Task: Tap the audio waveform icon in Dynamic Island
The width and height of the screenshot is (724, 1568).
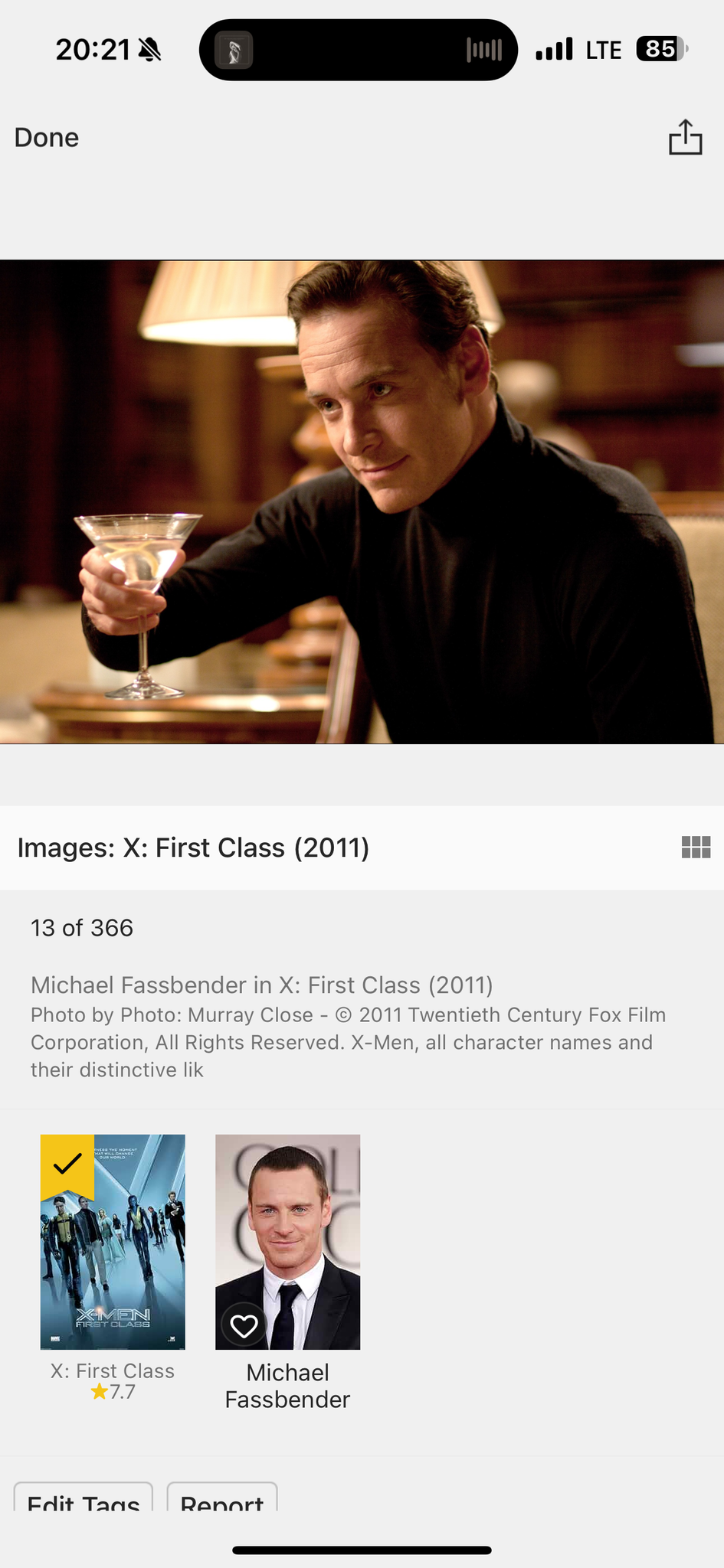Action: click(484, 51)
